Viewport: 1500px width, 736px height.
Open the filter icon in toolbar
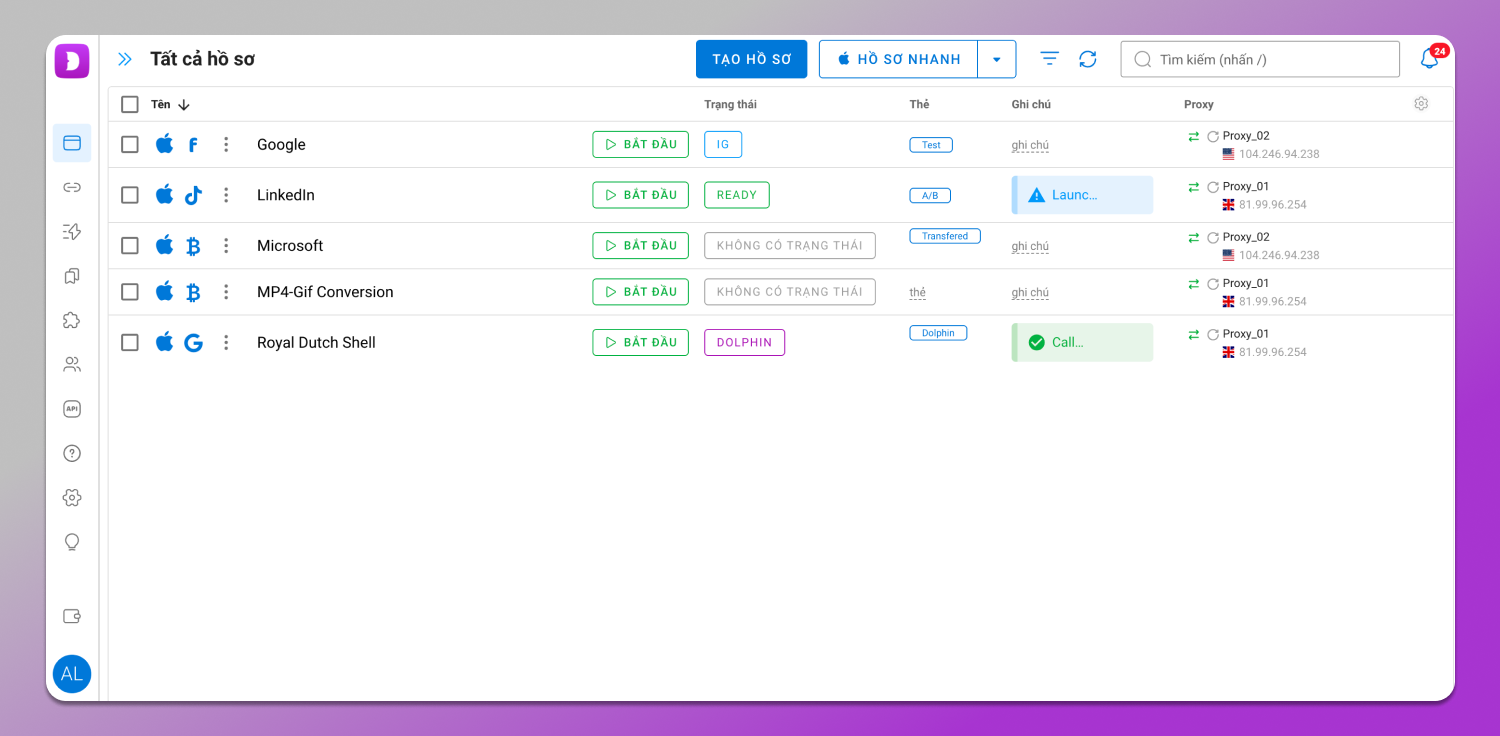coord(1049,60)
